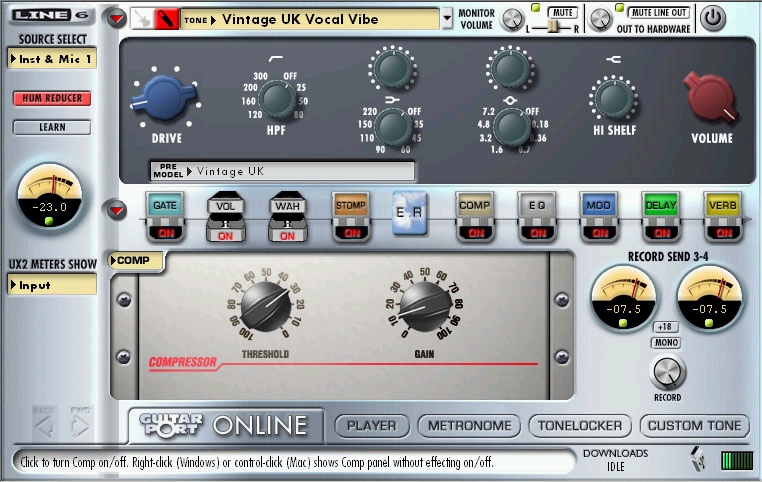
Task: Open the Pre Model Vintage UK selector
Action: click(x=282, y=171)
